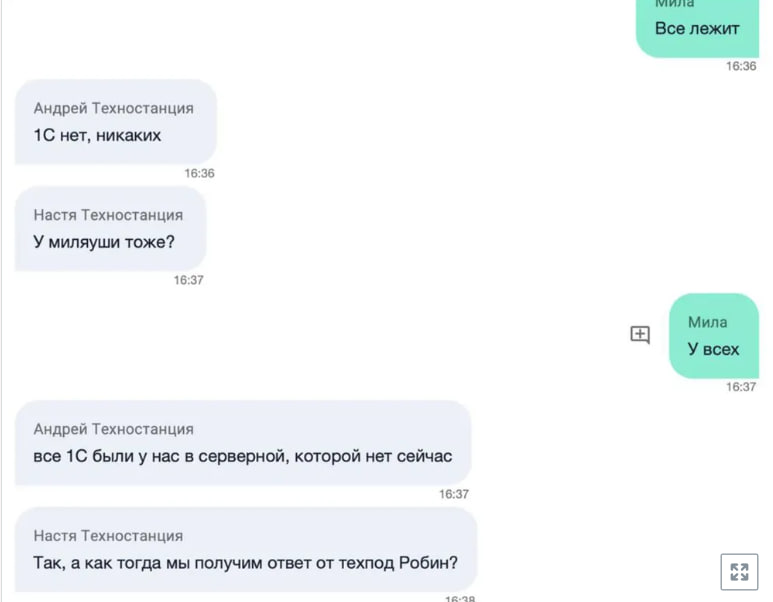Click the add-comment icon beside "У всех"
This screenshot has width=773, height=602.
(x=640, y=335)
